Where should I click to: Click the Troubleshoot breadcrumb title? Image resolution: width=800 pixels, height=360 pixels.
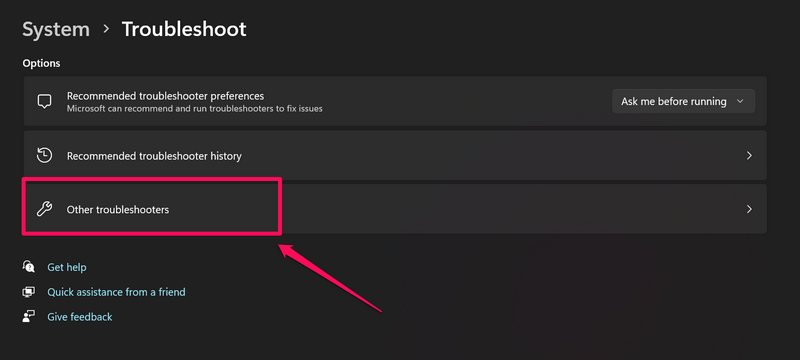(184, 30)
